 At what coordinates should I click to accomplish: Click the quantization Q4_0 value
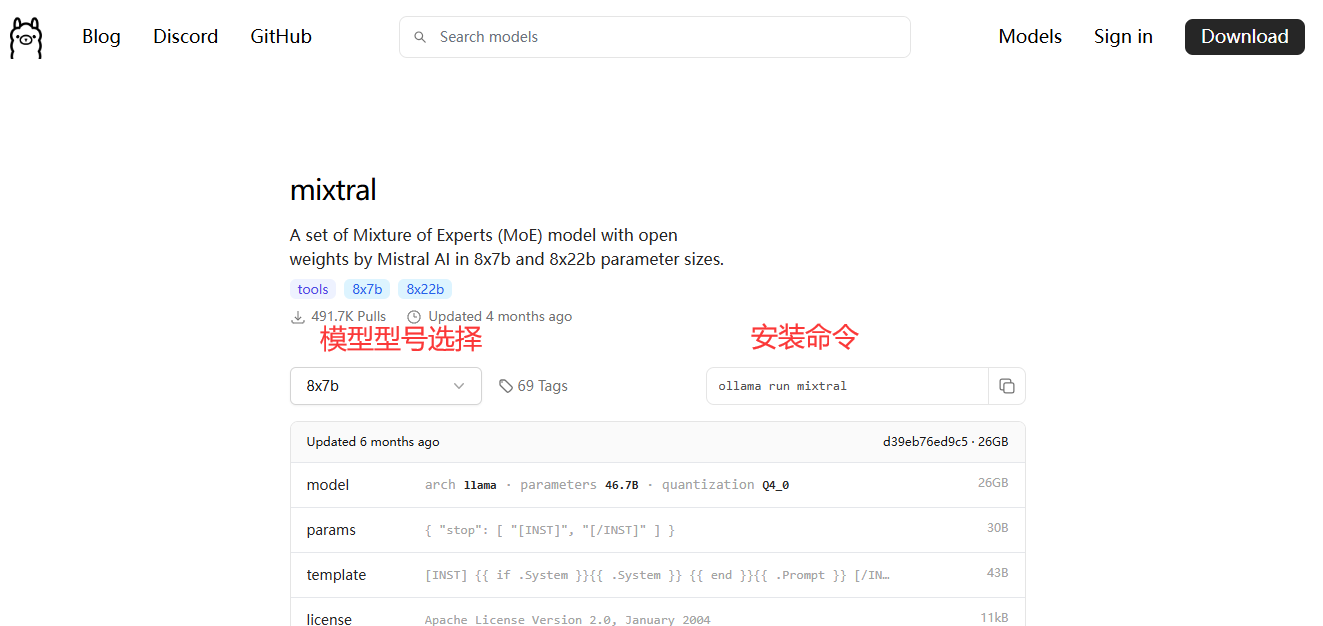(x=775, y=485)
